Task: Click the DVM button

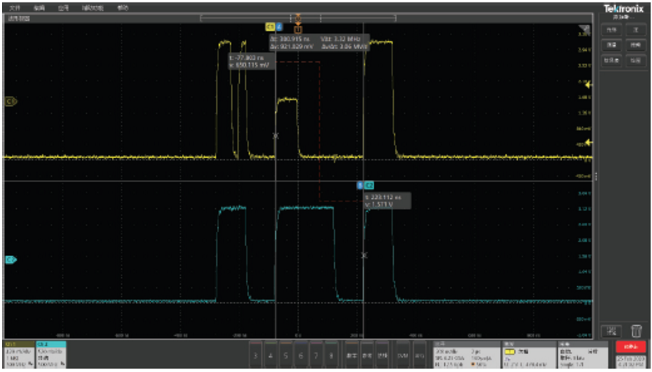Action: coord(403,355)
